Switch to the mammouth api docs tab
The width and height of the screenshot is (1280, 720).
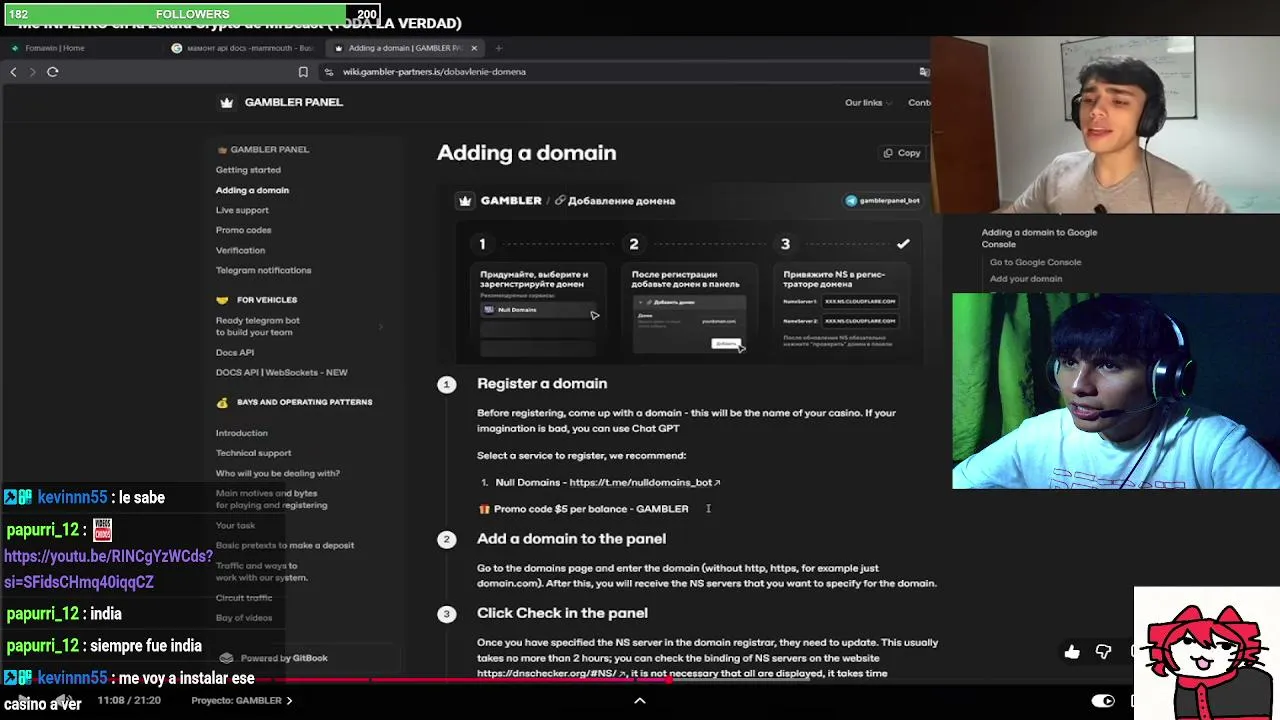pyautogui.click(x=243, y=48)
